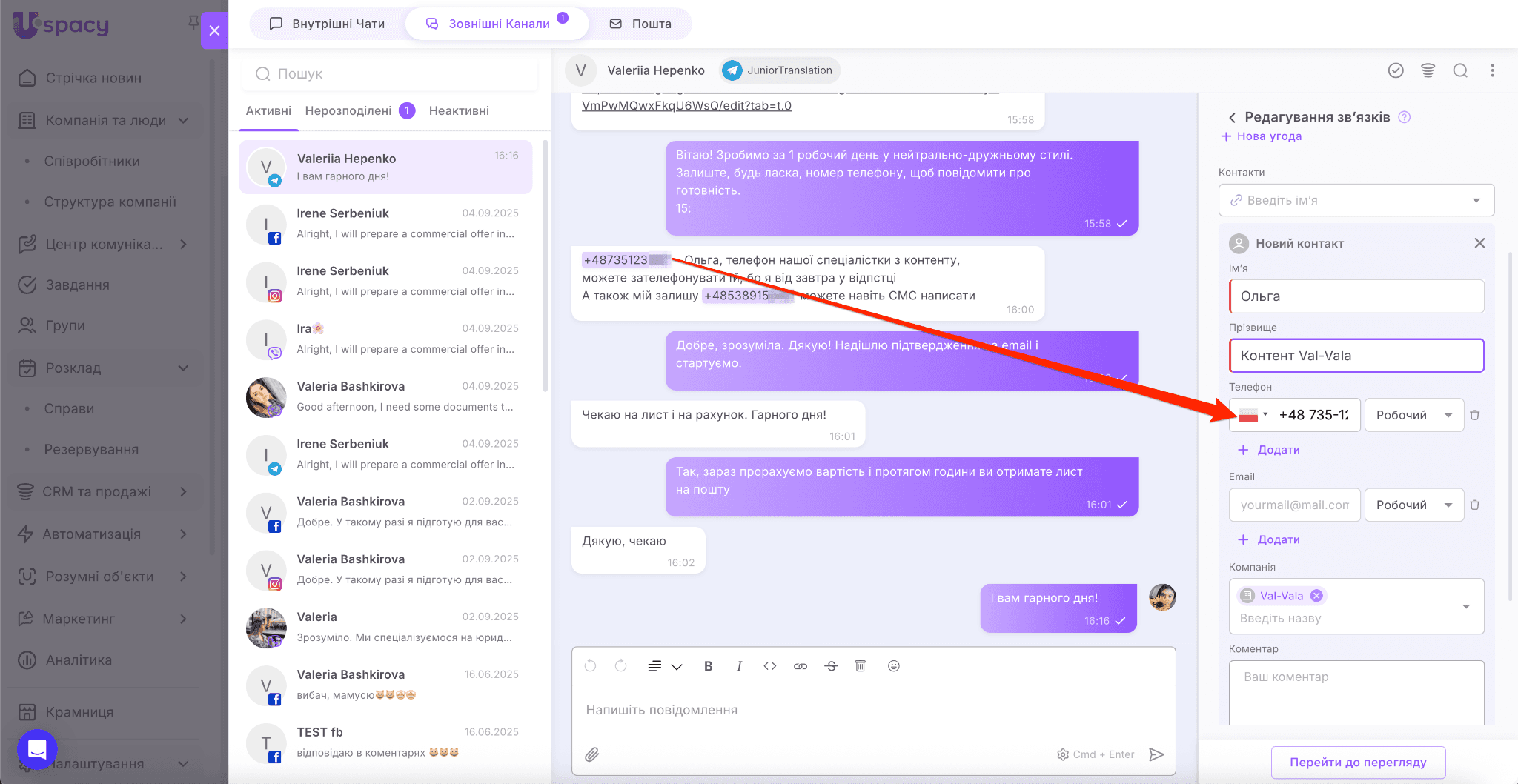Viewport: 1518px width, 784px height.
Task: Open phone type Робочий dropdown
Action: pyautogui.click(x=1414, y=415)
